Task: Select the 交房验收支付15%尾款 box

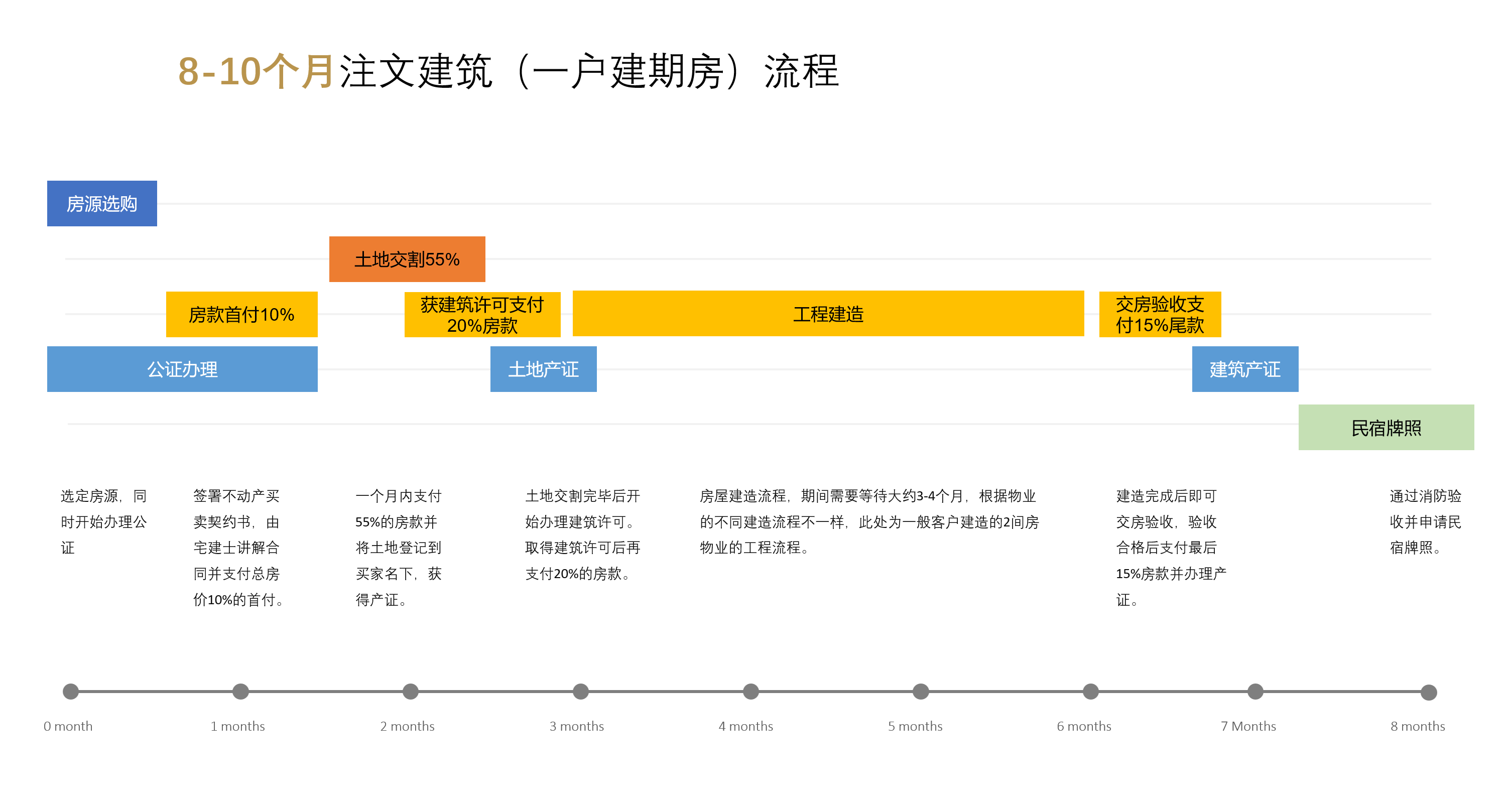Action: (1160, 314)
